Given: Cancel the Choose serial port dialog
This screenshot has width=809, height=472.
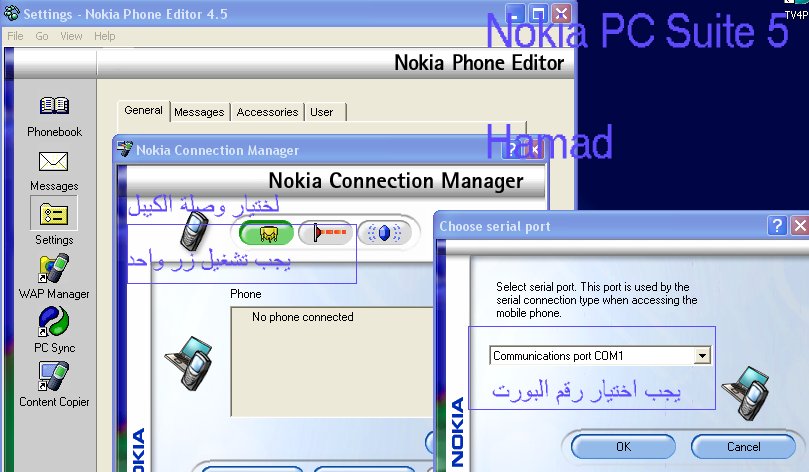Looking at the screenshot, I should [743, 446].
